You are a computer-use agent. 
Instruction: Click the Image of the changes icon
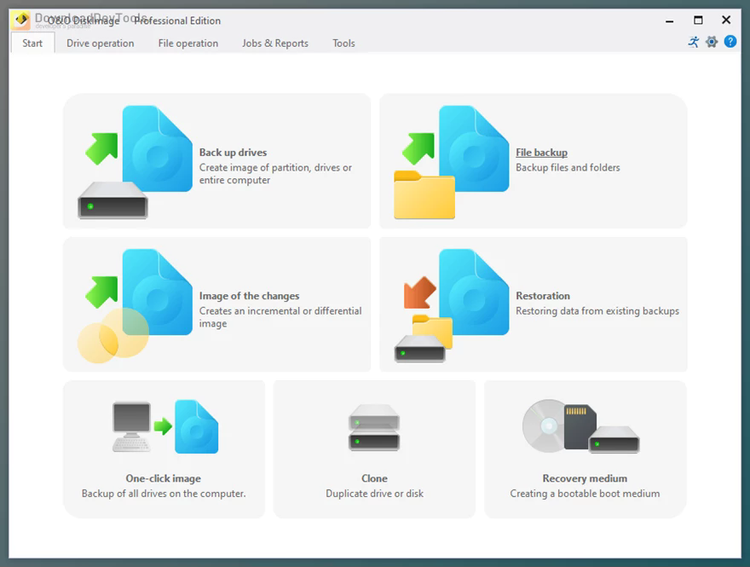coord(135,305)
